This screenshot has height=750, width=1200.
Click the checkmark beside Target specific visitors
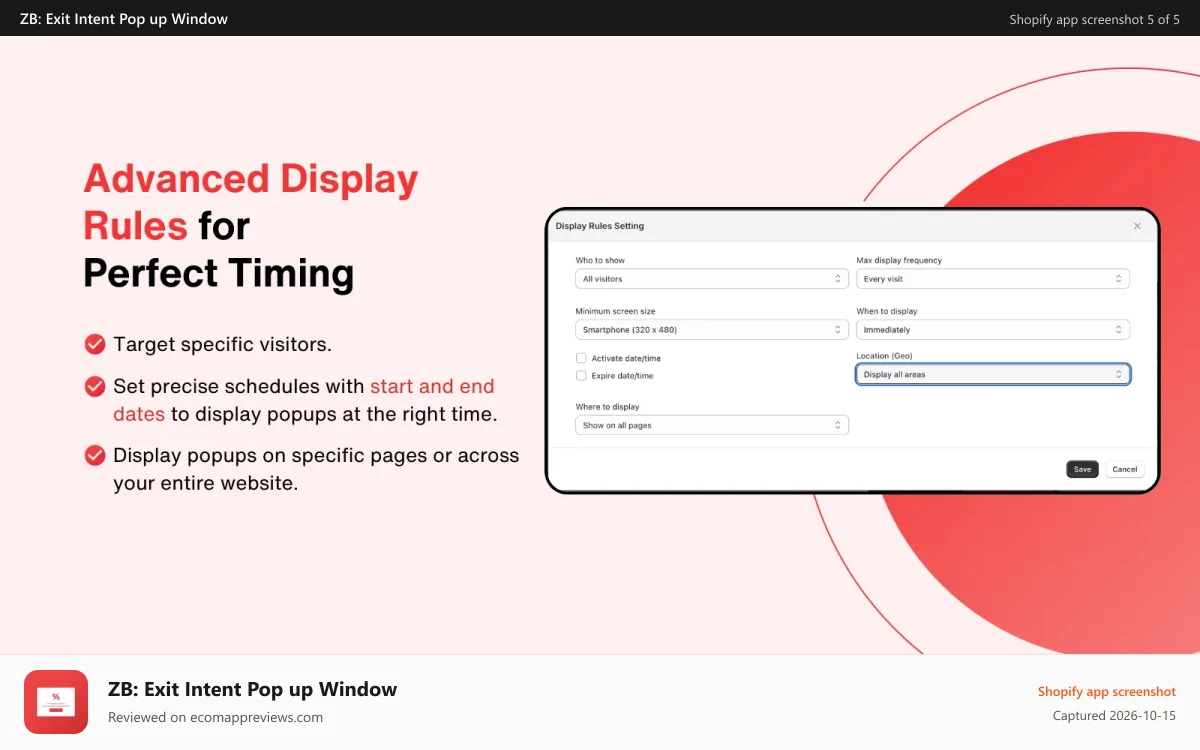point(95,345)
